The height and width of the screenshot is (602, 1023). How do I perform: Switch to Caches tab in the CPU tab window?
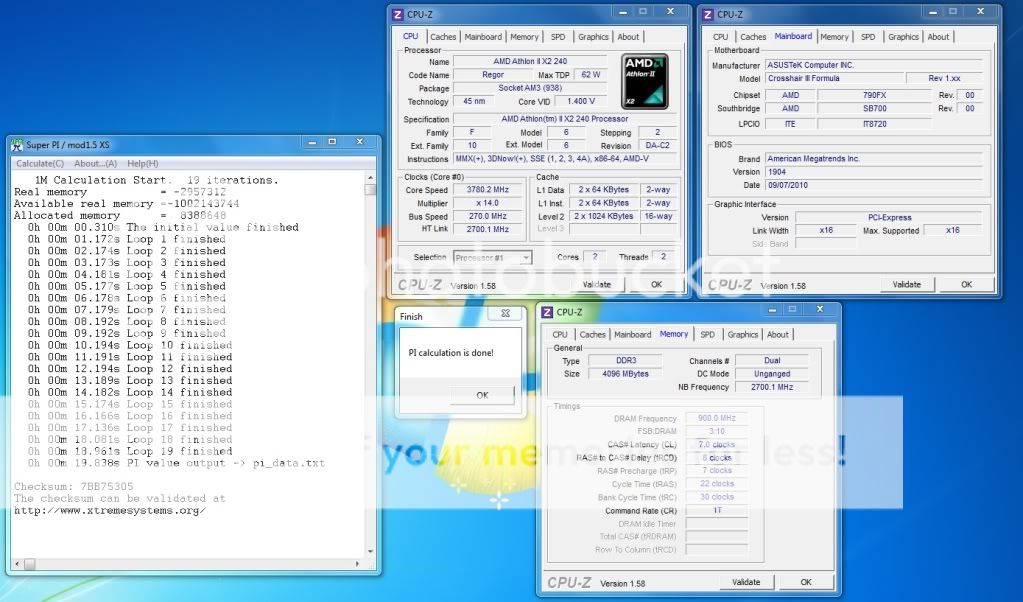pos(443,37)
